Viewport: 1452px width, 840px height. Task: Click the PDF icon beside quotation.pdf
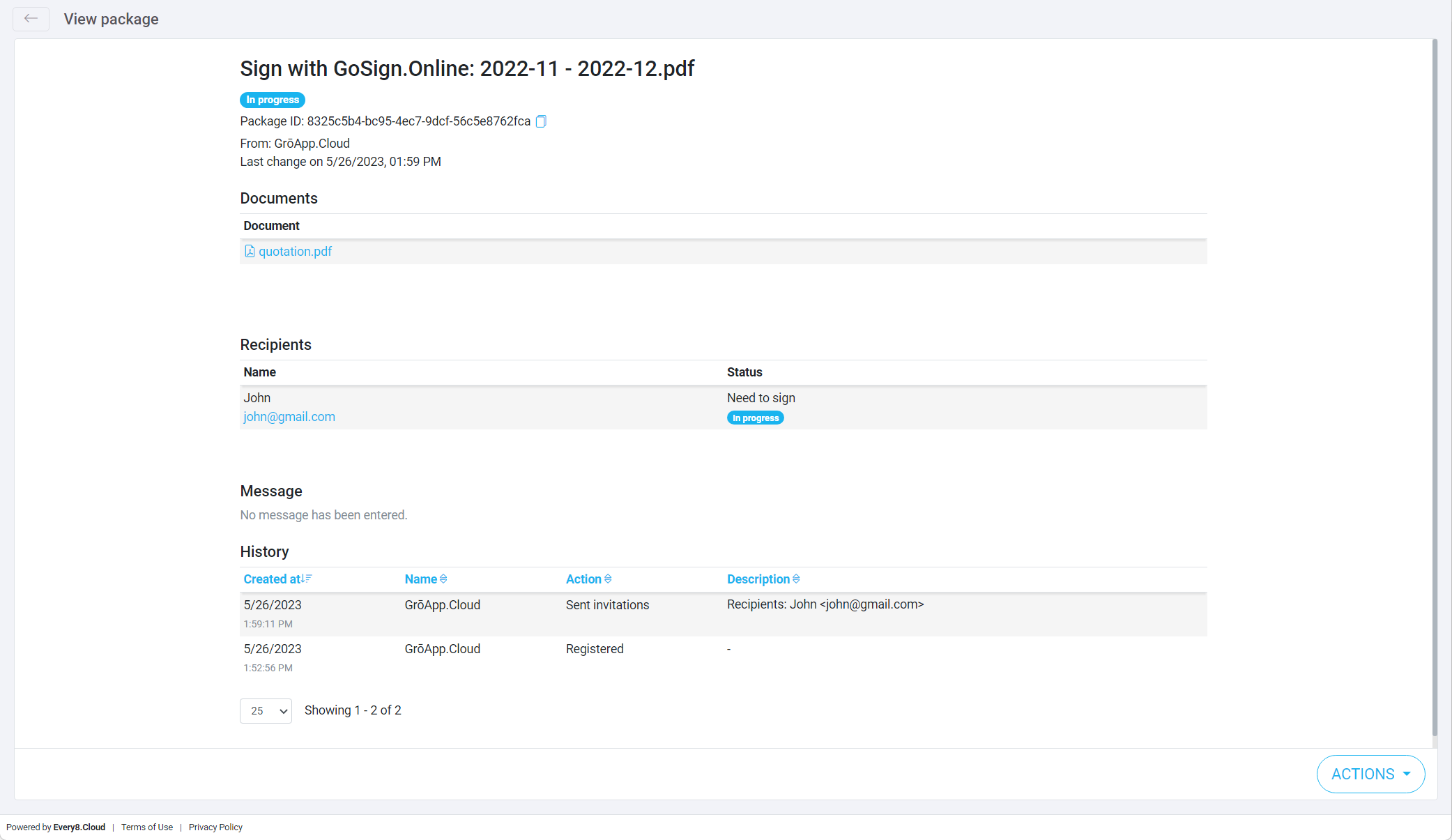pyautogui.click(x=250, y=251)
